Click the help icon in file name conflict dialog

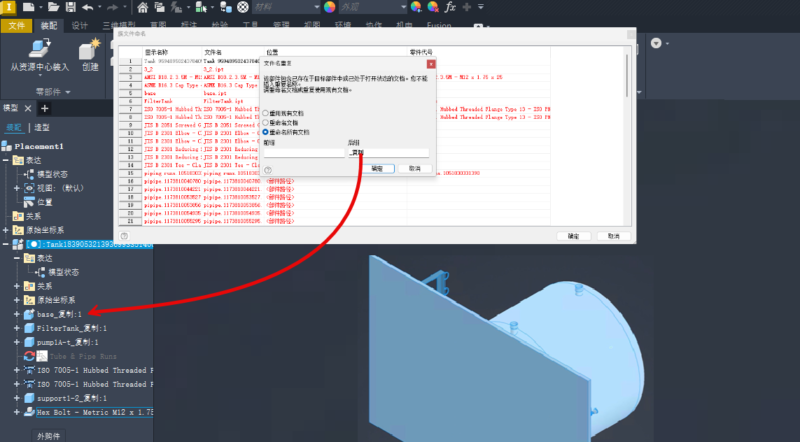268,170
